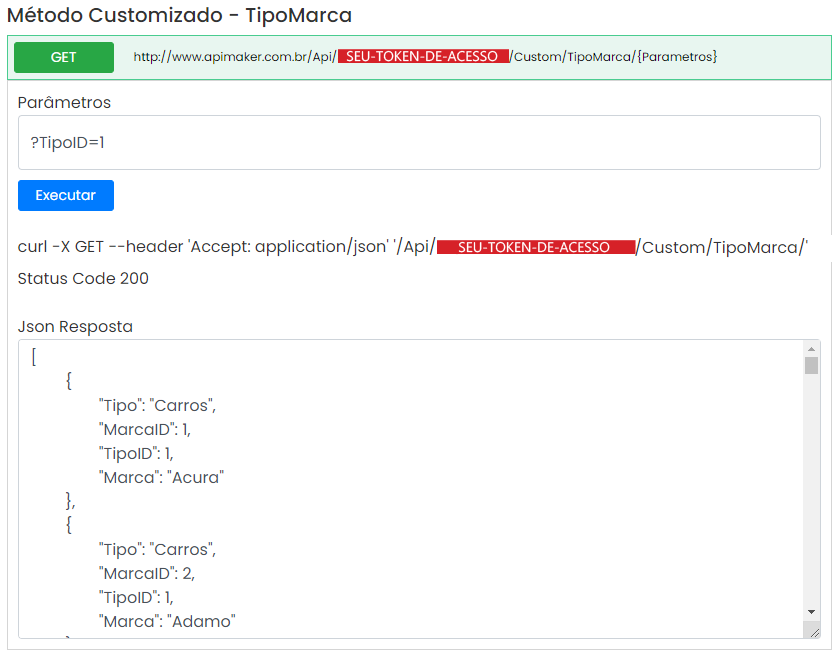Screen dimensions: 838x655
Task: Click the red token placeholder in the curl command
Action: [535, 248]
